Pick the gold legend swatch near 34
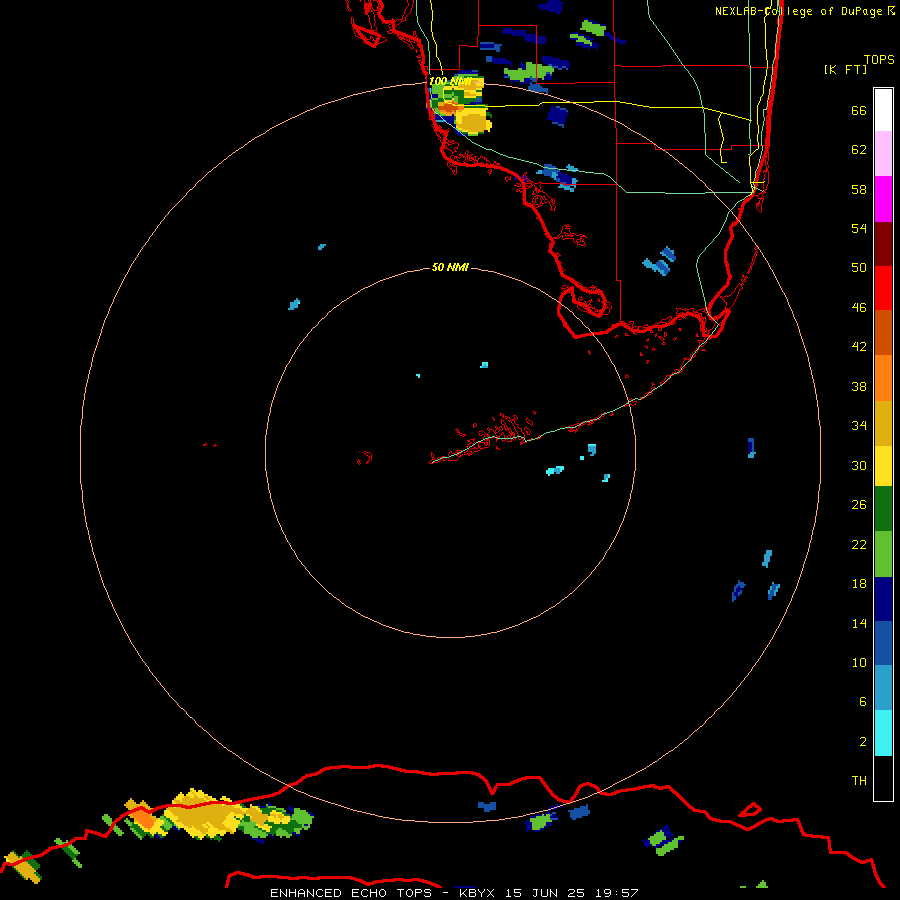 [x=883, y=423]
